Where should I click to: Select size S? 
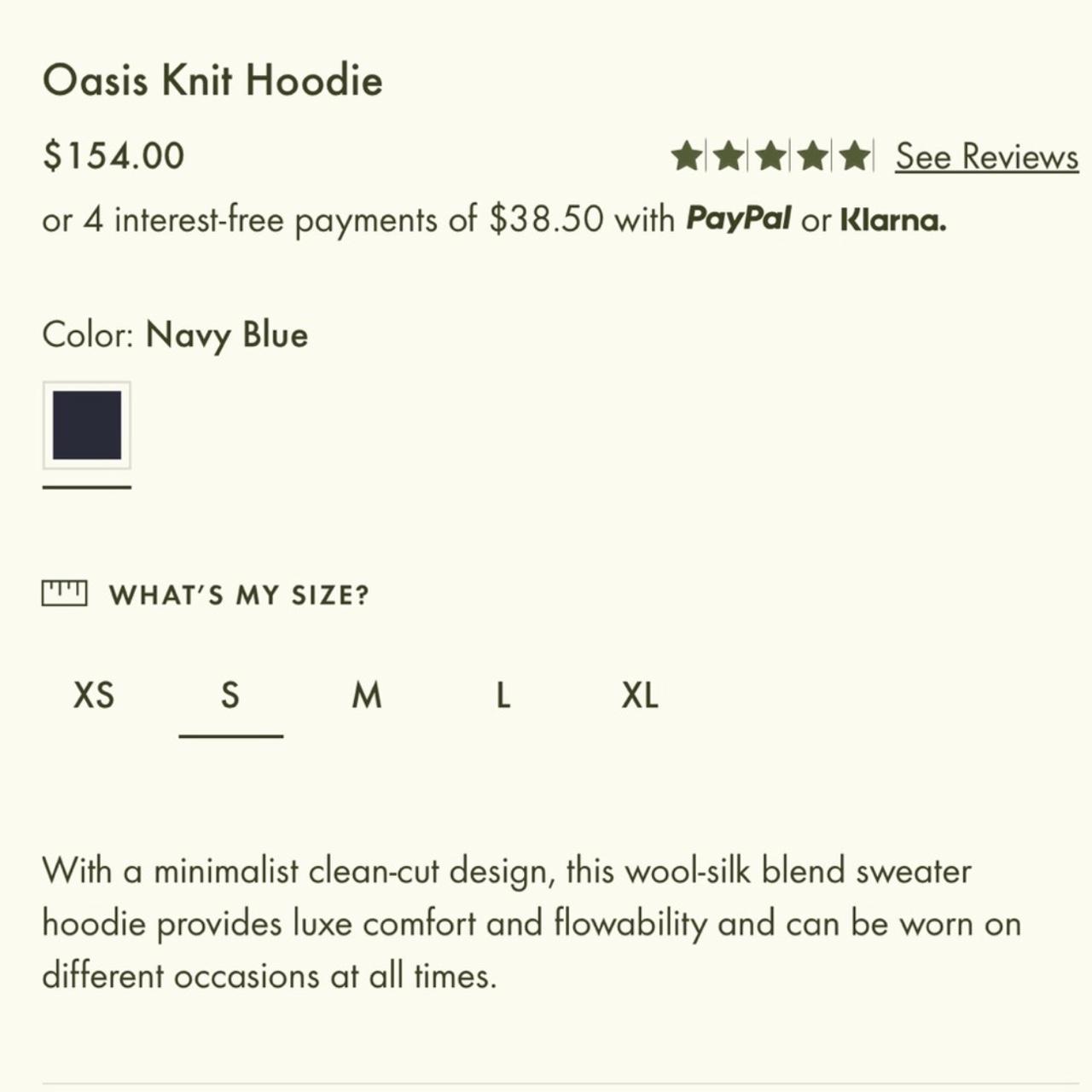pos(230,695)
